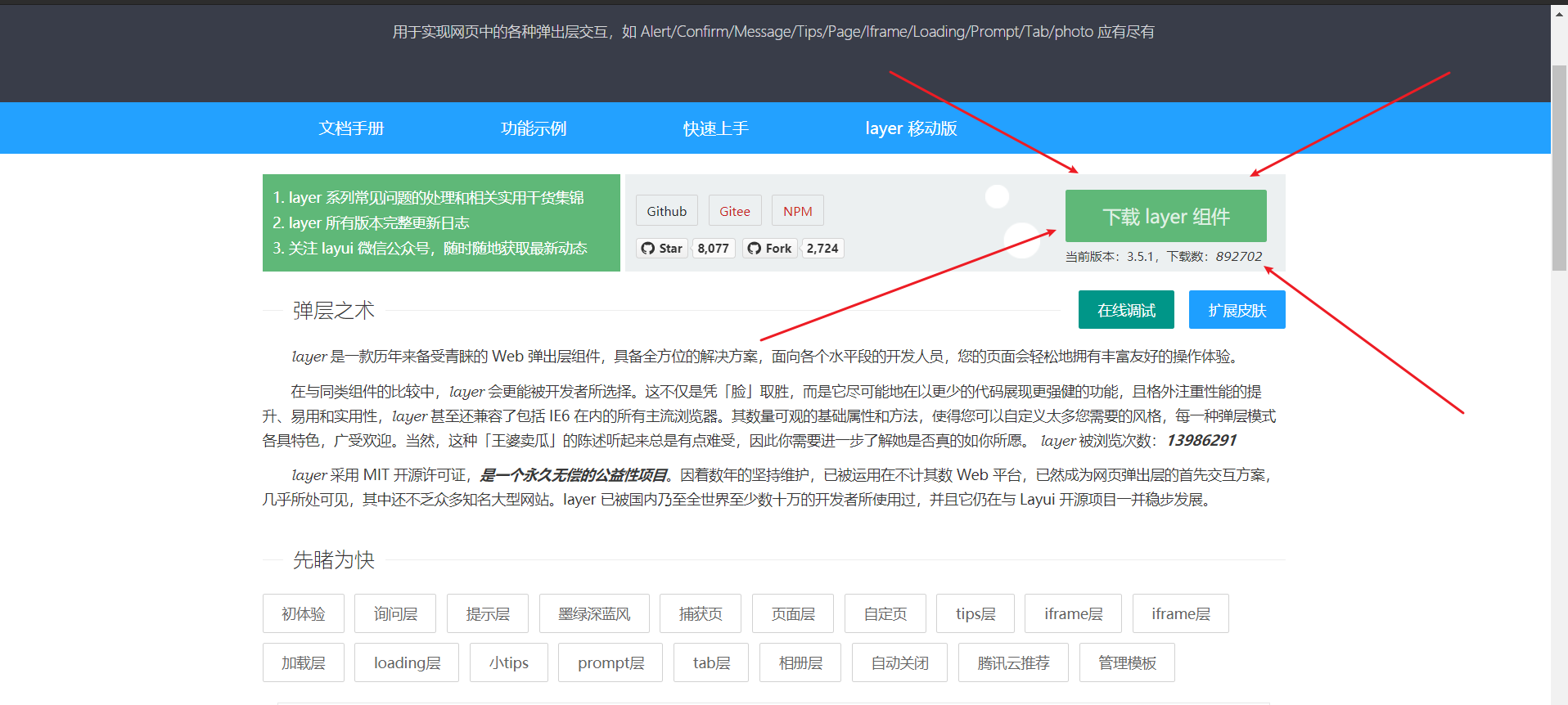The image size is (1568, 705).
Task: Click the 管理模板 button
Action: point(1127,662)
